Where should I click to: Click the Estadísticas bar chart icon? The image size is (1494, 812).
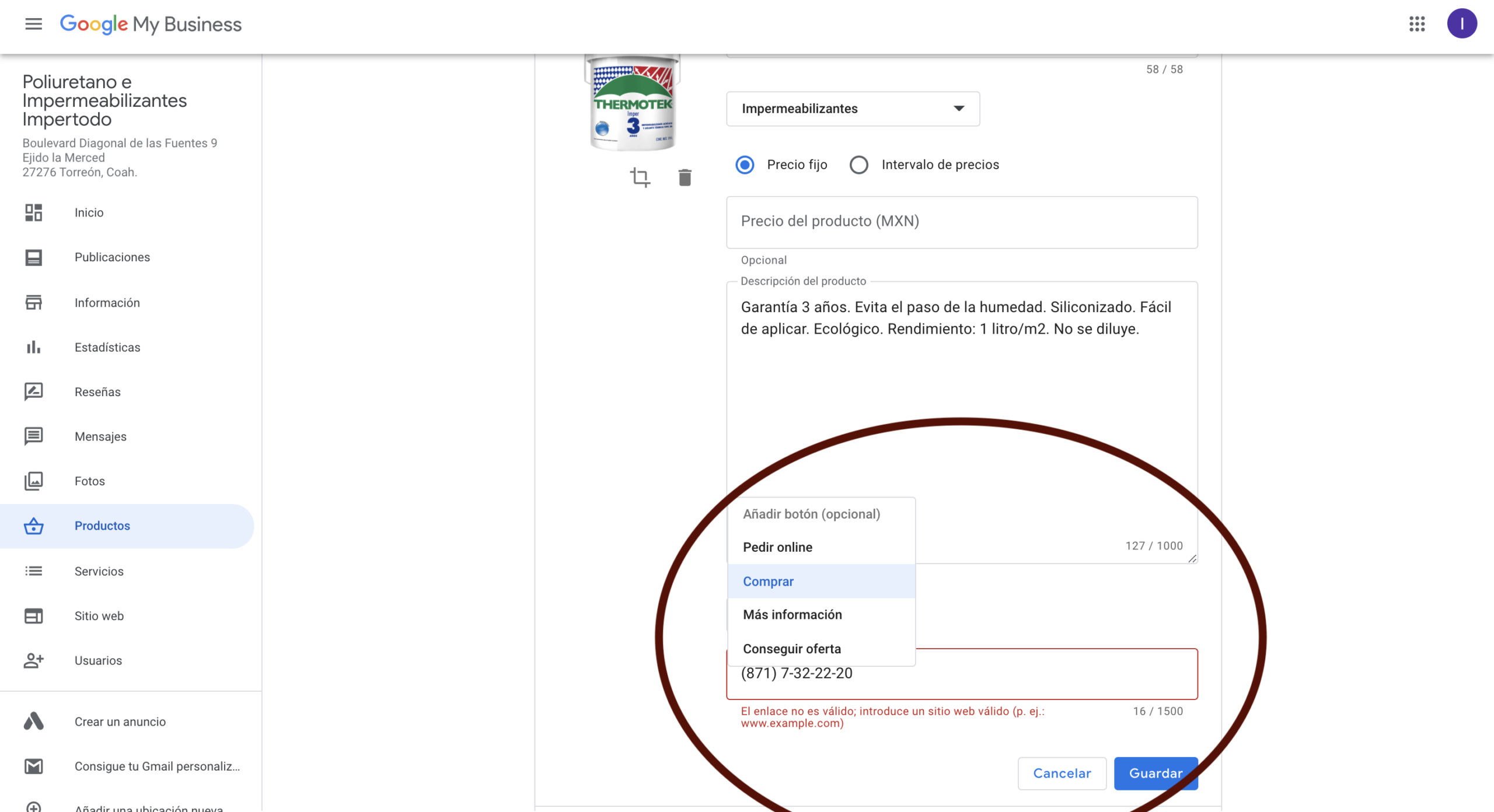pyautogui.click(x=33, y=347)
